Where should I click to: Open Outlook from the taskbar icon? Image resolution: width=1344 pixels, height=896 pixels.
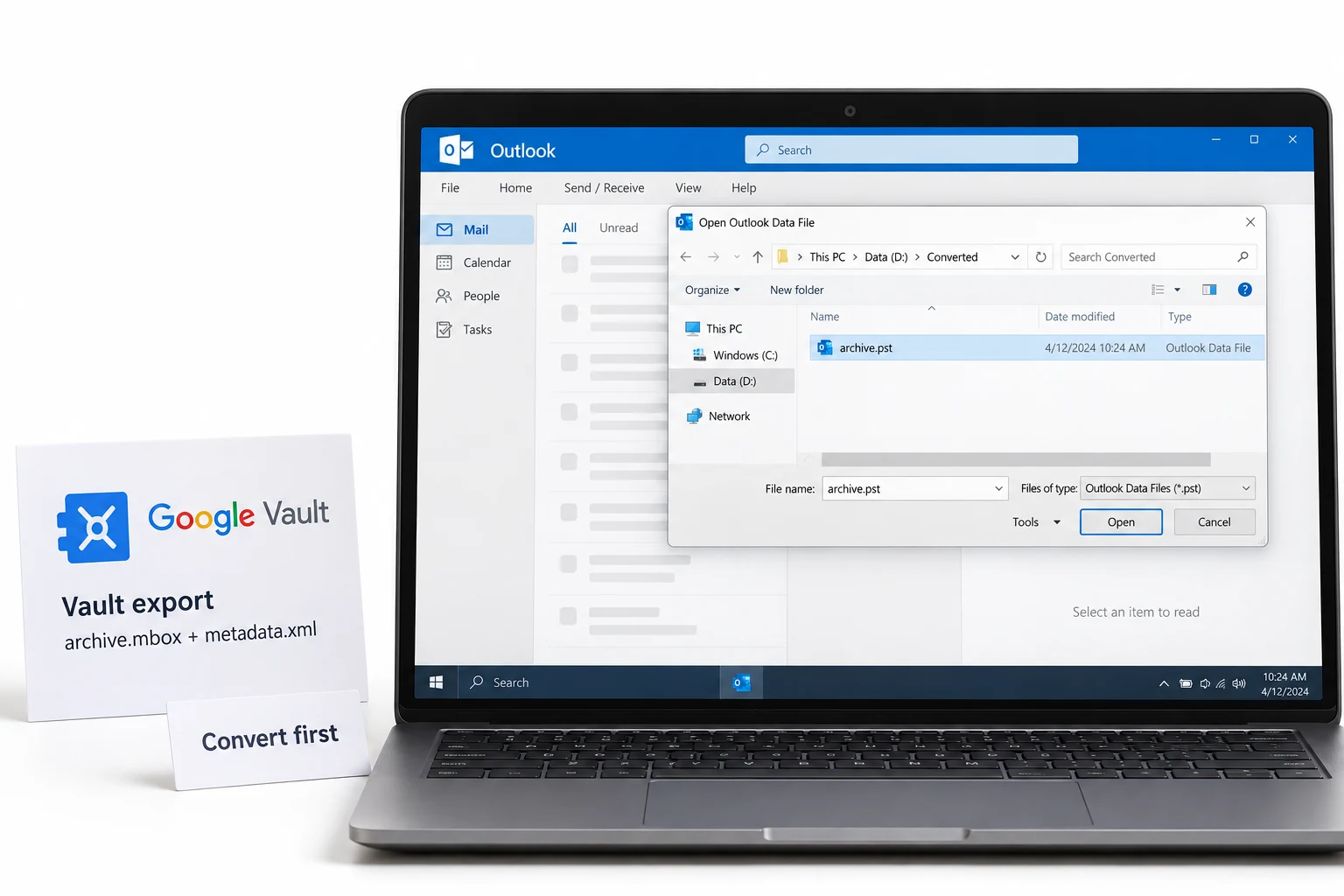click(741, 682)
